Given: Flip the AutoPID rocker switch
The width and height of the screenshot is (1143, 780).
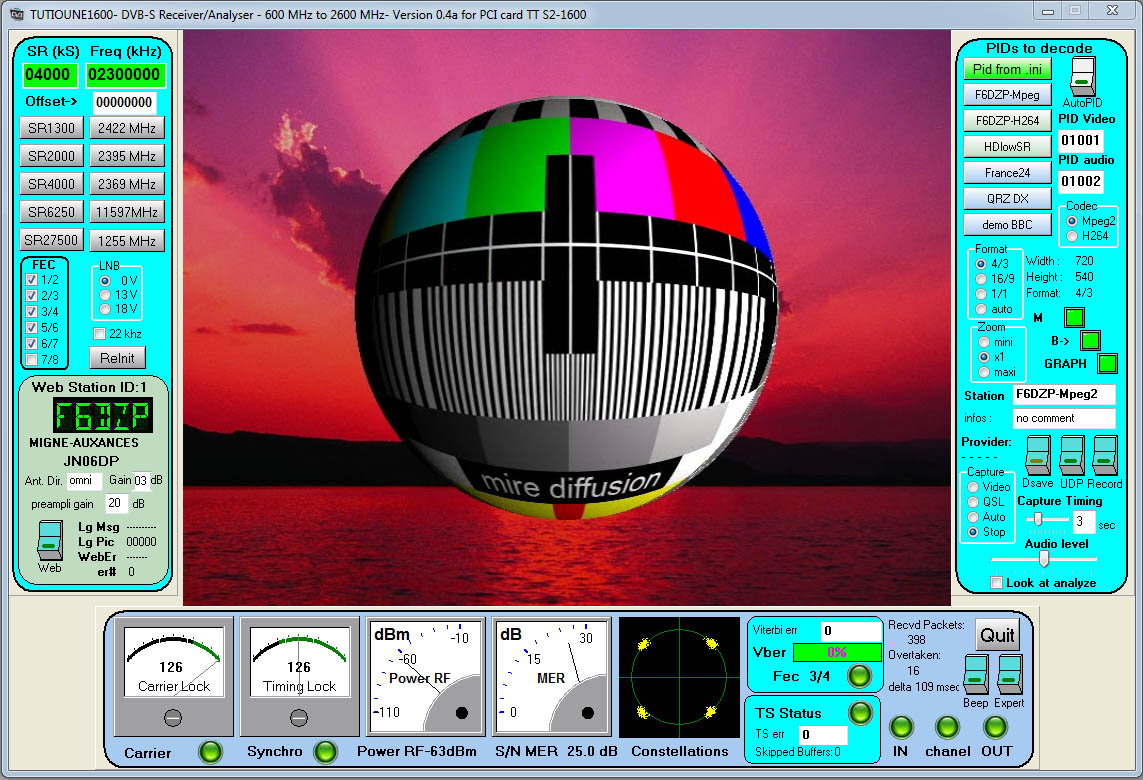Looking at the screenshot, I should tap(1082, 76).
